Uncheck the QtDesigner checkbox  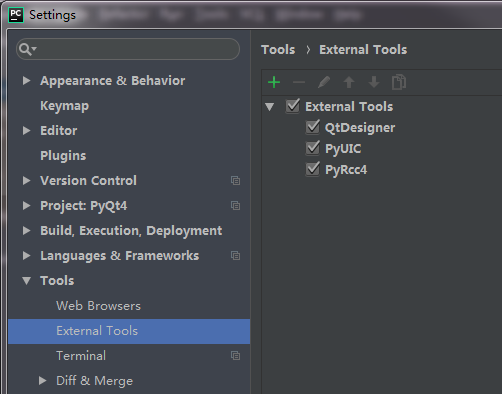[x=313, y=127]
